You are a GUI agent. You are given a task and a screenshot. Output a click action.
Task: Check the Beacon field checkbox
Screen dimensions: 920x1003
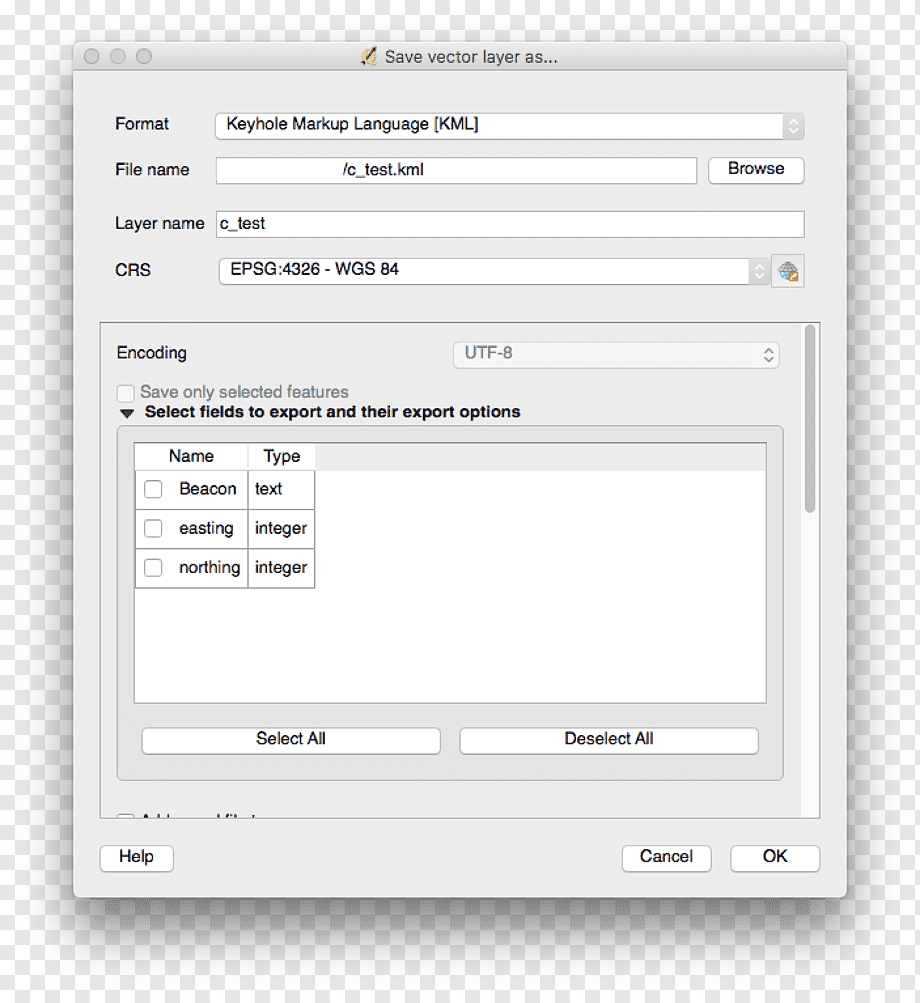(x=153, y=489)
